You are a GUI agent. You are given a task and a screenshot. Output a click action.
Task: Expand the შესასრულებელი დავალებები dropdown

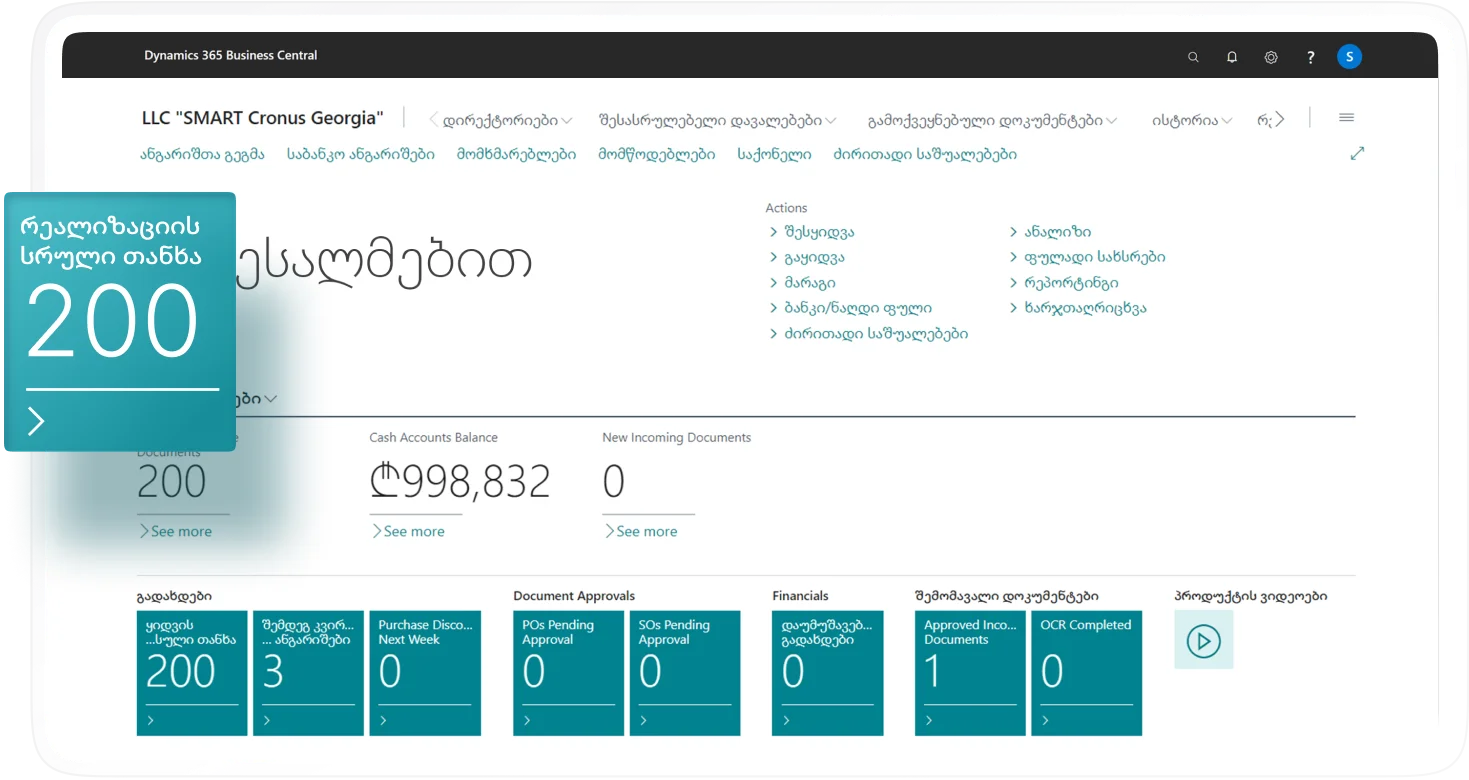pyautogui.click(x=717, y=120)
